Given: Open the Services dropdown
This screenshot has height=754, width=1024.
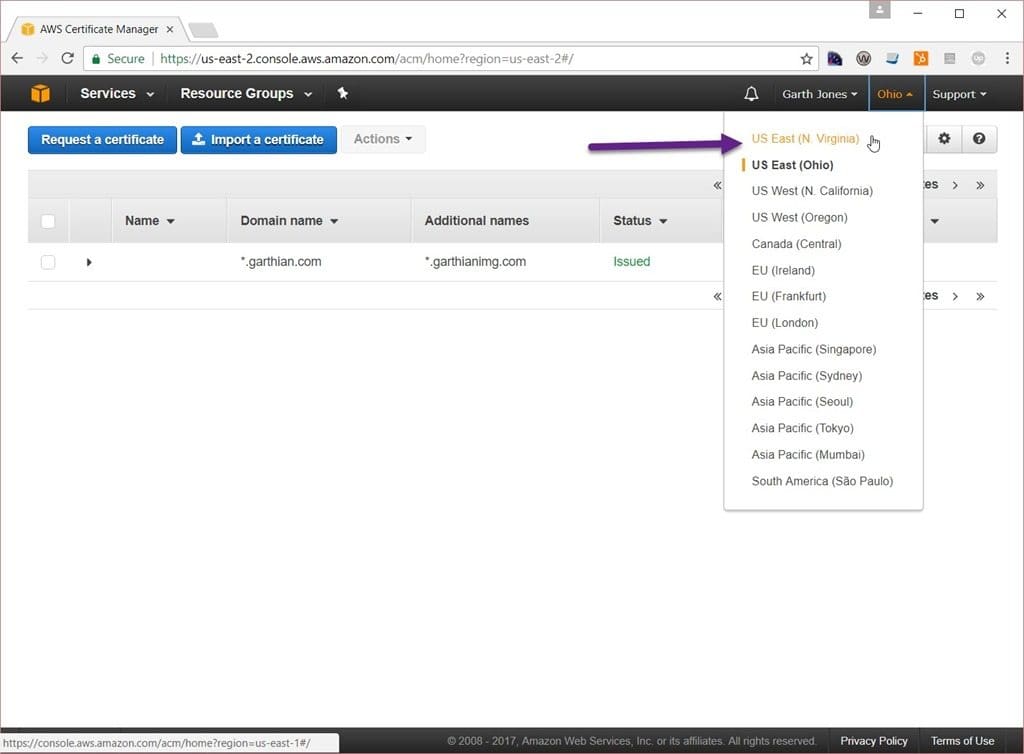Looking at the screenshot, I should pyautogui.click(x=117, y=93).
